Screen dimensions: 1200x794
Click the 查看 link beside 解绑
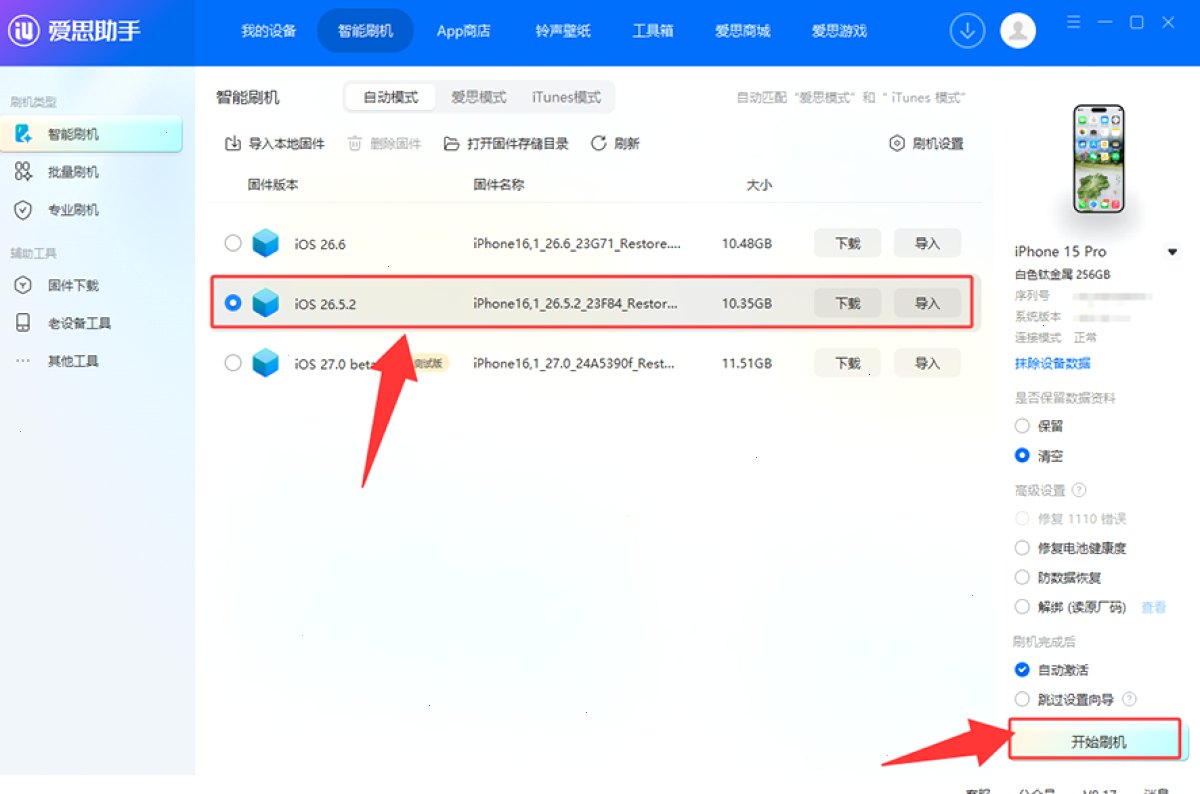pos(1154,607)
